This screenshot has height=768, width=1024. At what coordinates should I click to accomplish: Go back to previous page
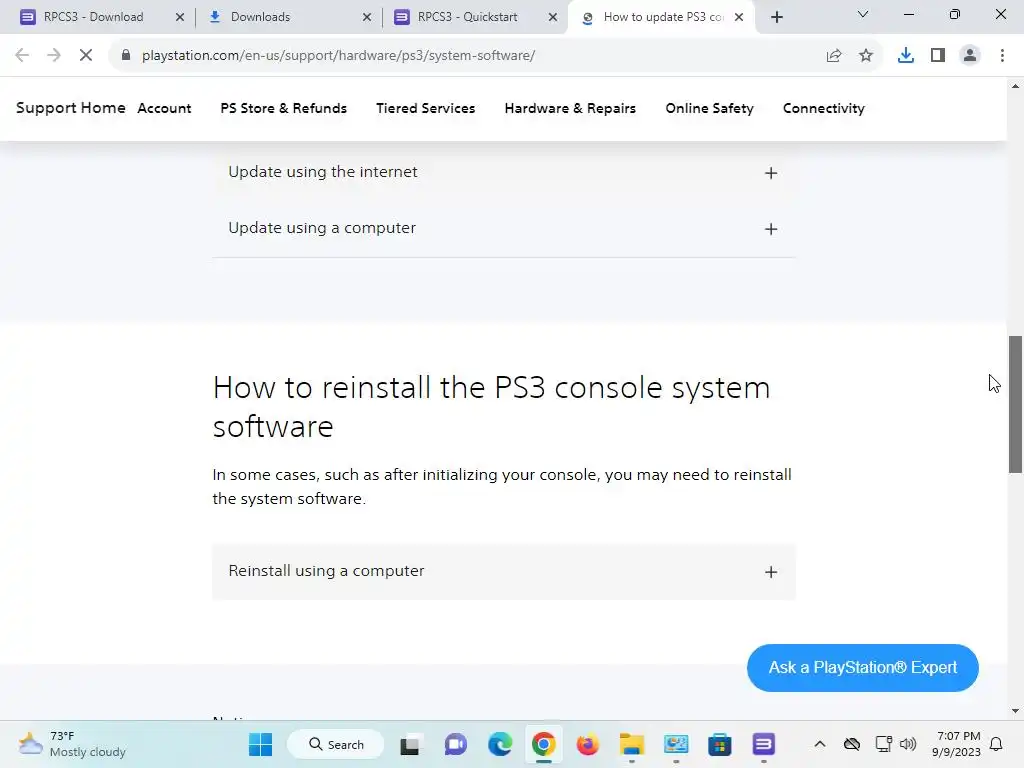[x=22, y=56]
